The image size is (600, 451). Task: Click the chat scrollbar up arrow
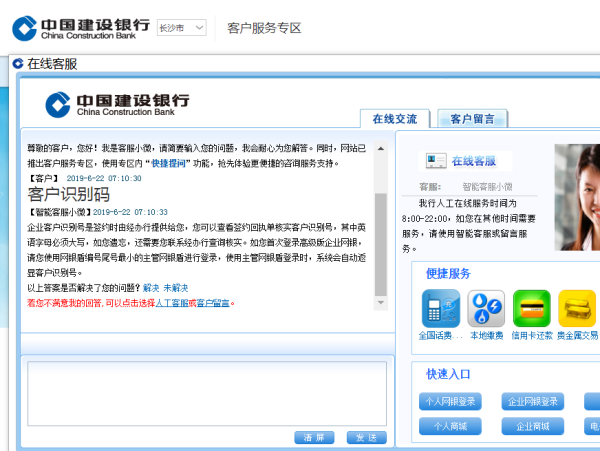[x=381, y=148]
